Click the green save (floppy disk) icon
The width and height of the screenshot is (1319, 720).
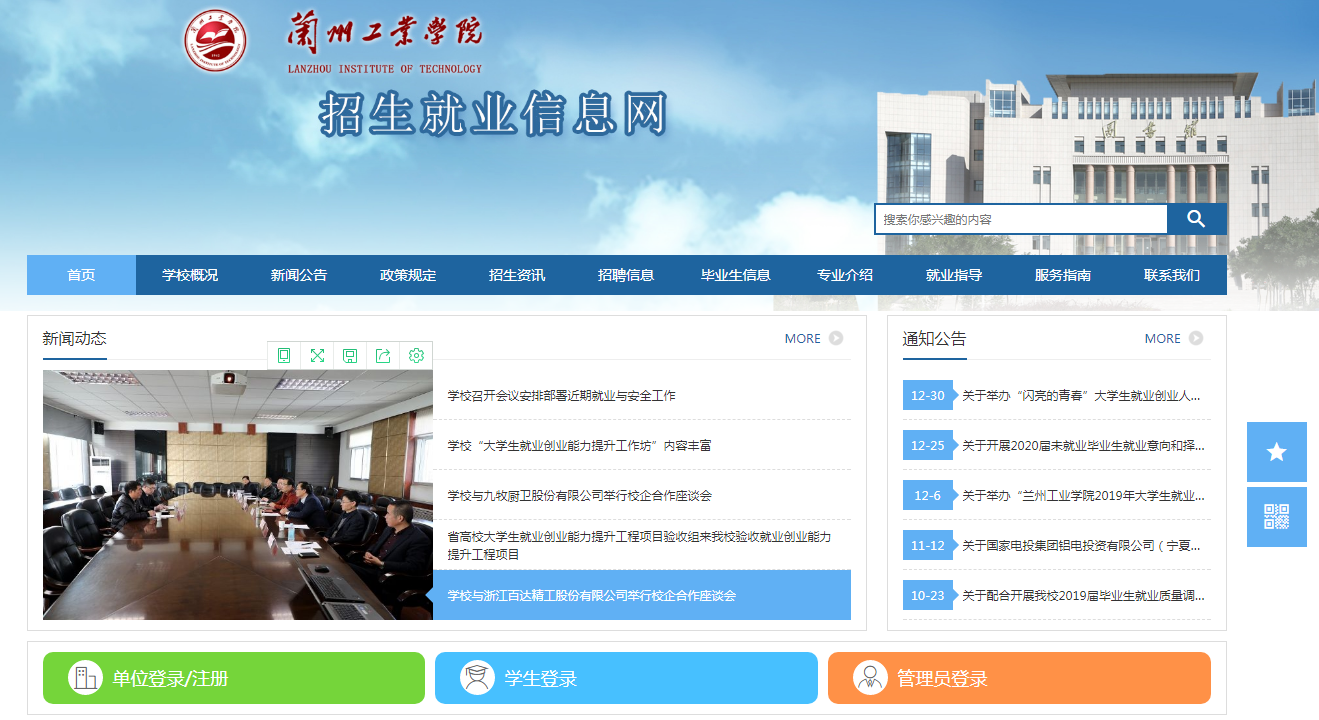349,355
